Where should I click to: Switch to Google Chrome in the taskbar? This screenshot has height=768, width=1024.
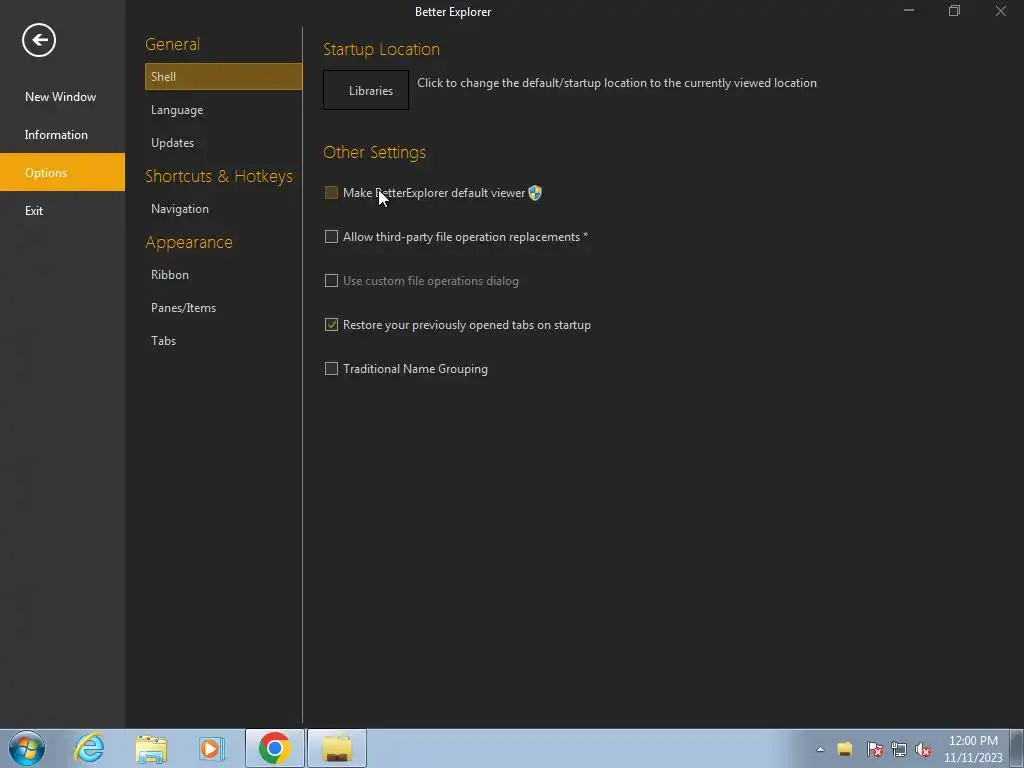click(x=274, y=748)
